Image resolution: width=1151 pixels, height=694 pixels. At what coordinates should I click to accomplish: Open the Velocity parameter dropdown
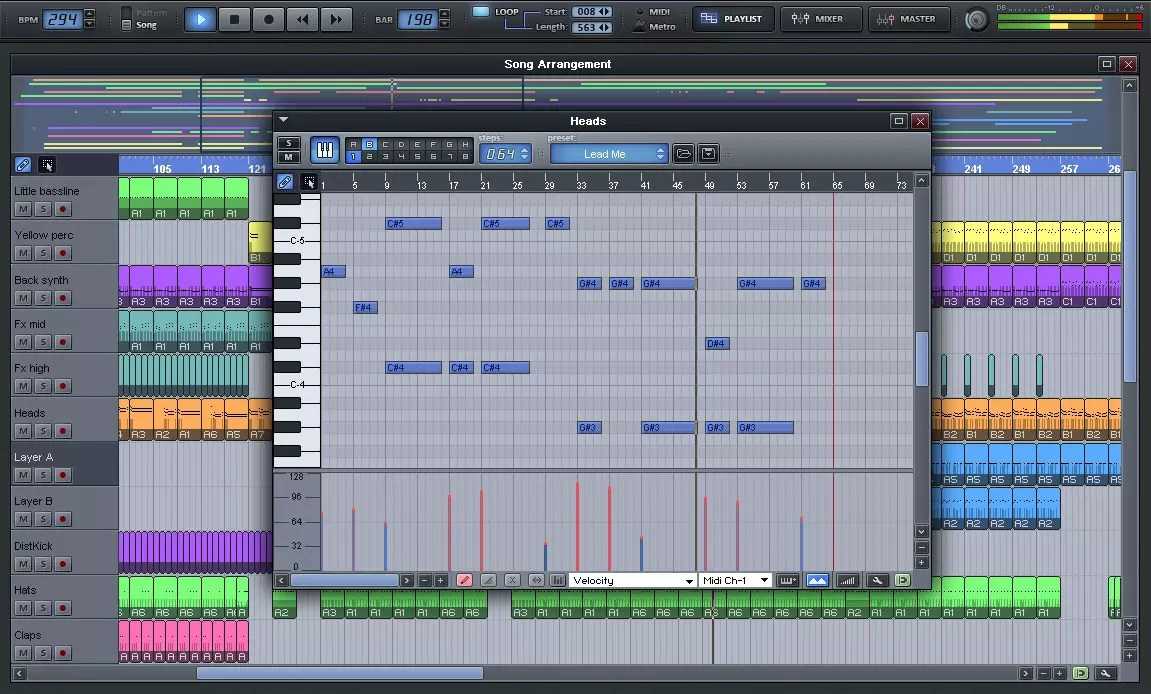pos(633,580)
